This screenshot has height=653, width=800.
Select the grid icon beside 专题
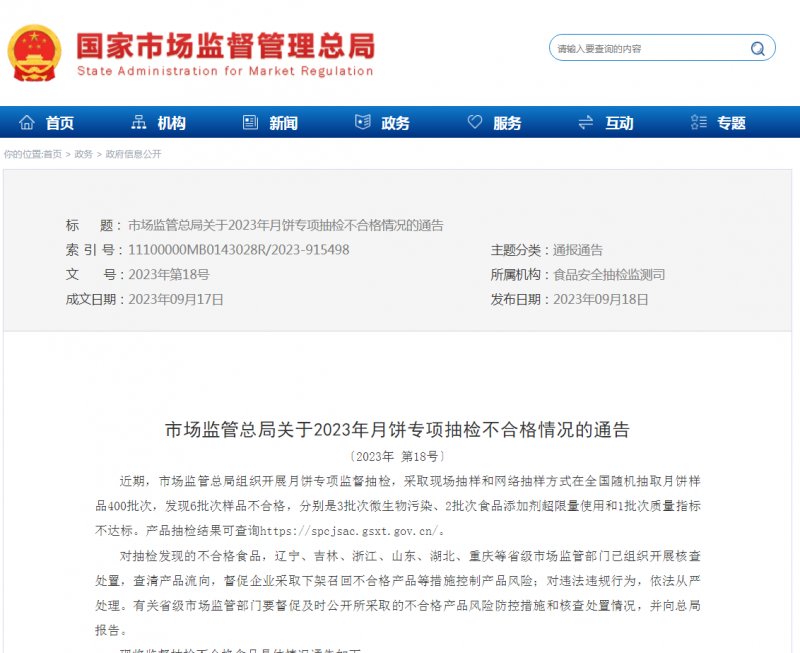(x=698, y=121)
